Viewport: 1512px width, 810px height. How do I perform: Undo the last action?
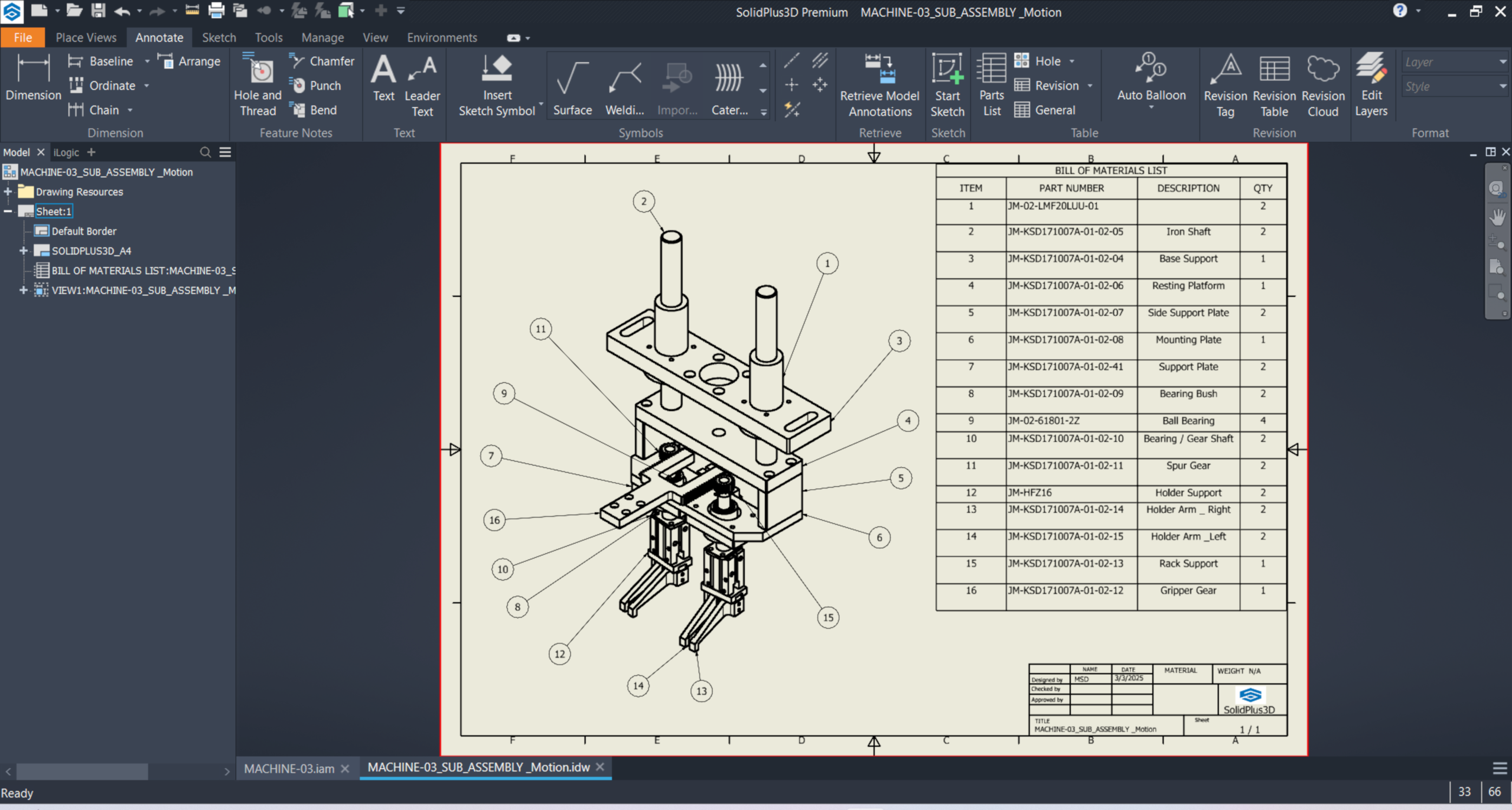coord(122,11)
